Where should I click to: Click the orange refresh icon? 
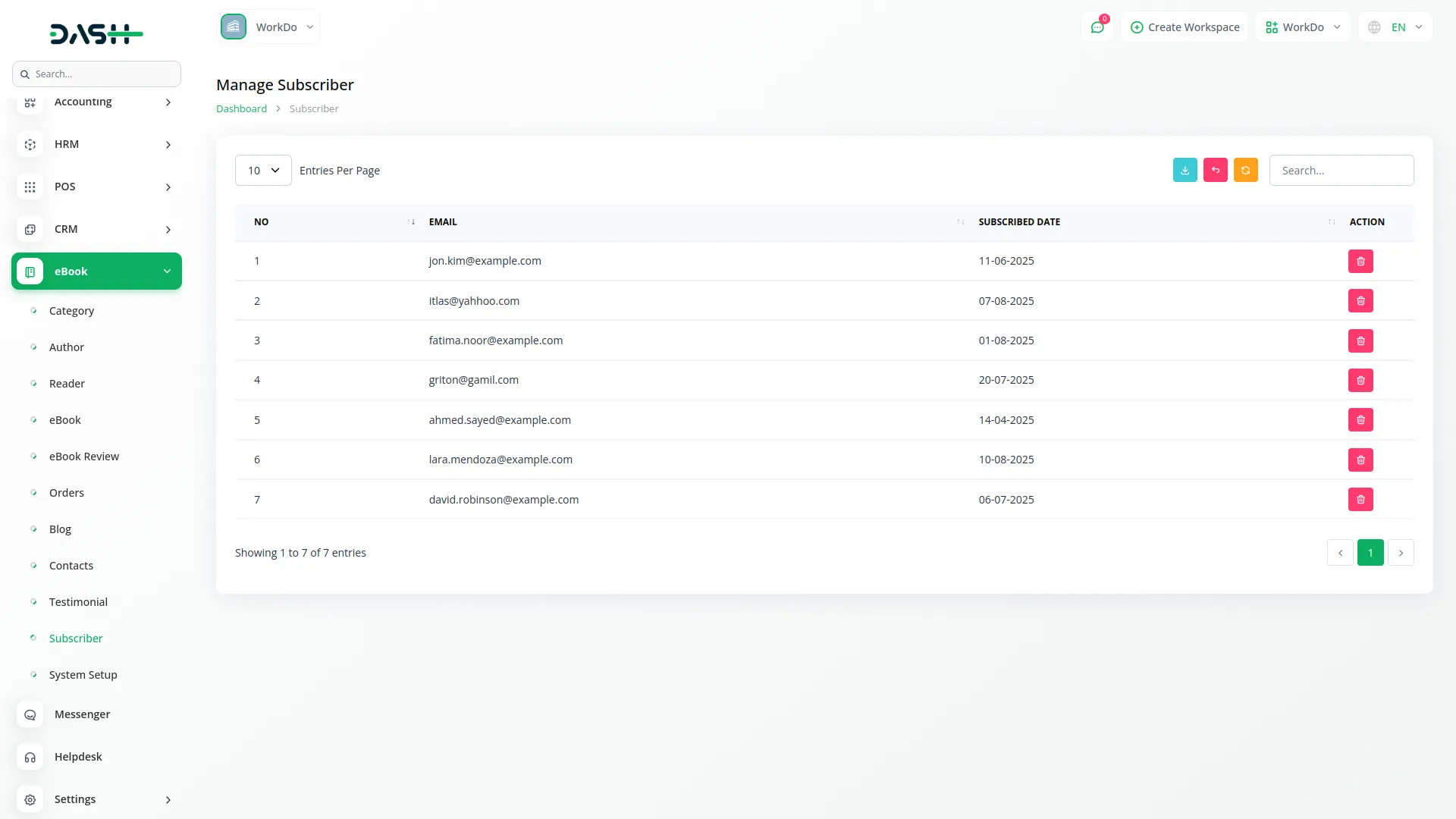(1245, 171)
